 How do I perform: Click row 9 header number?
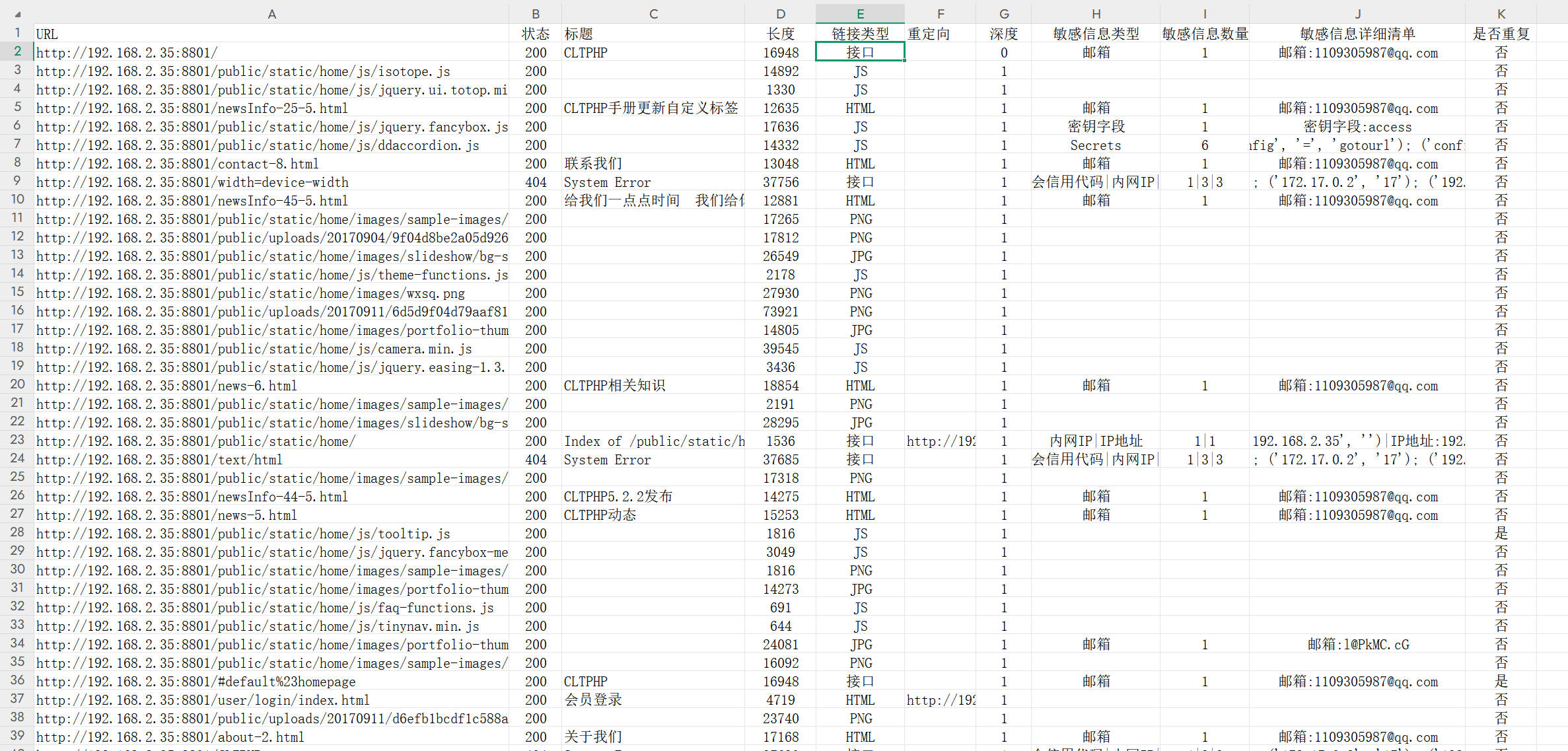pos(17,181)
